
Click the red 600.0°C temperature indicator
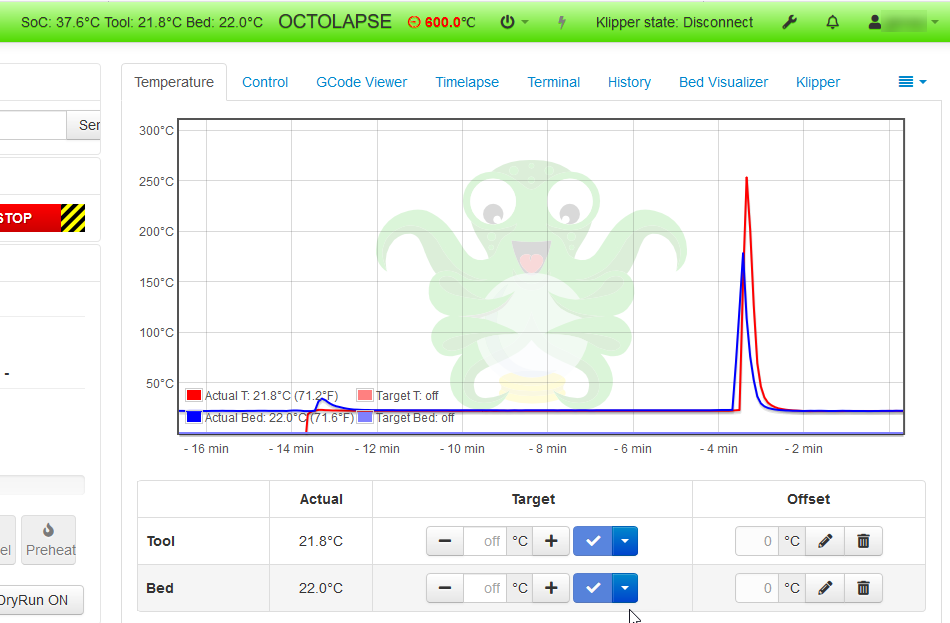(442, 22)
